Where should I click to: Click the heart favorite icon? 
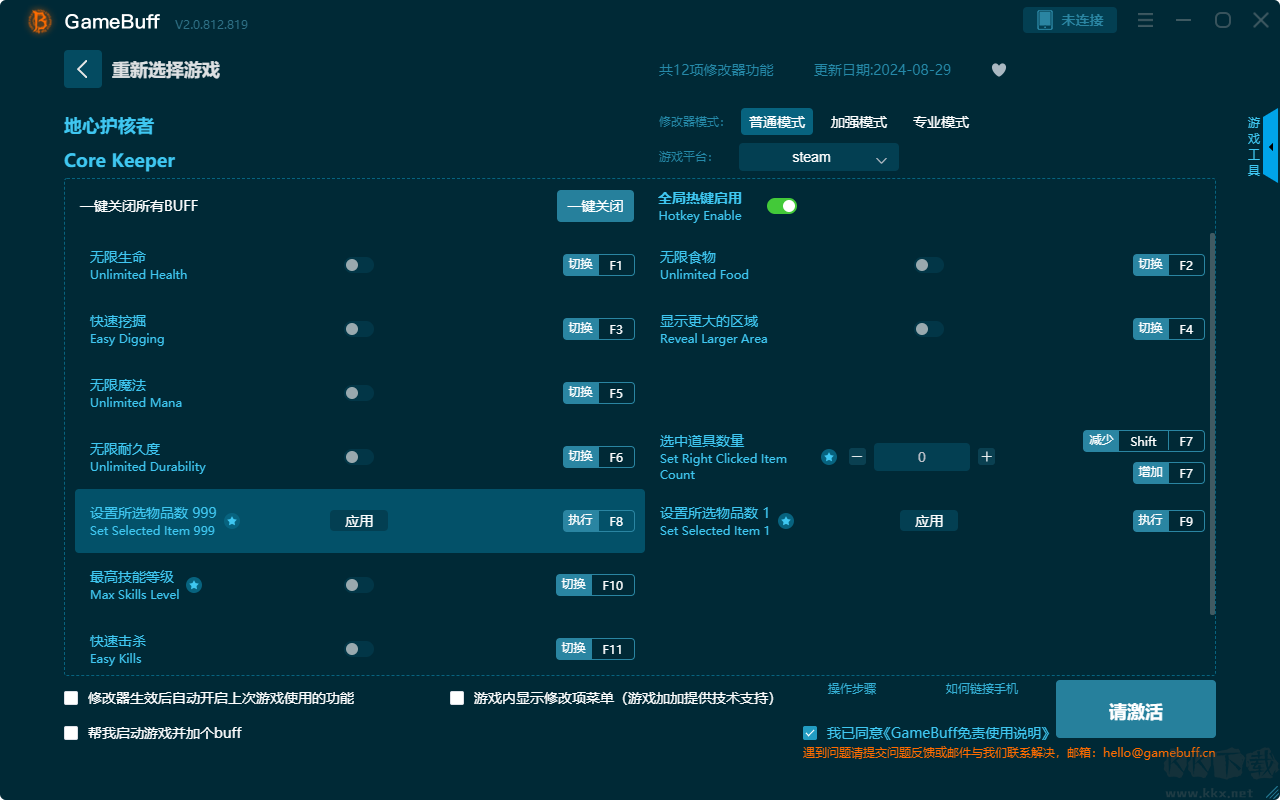(999, 70)
